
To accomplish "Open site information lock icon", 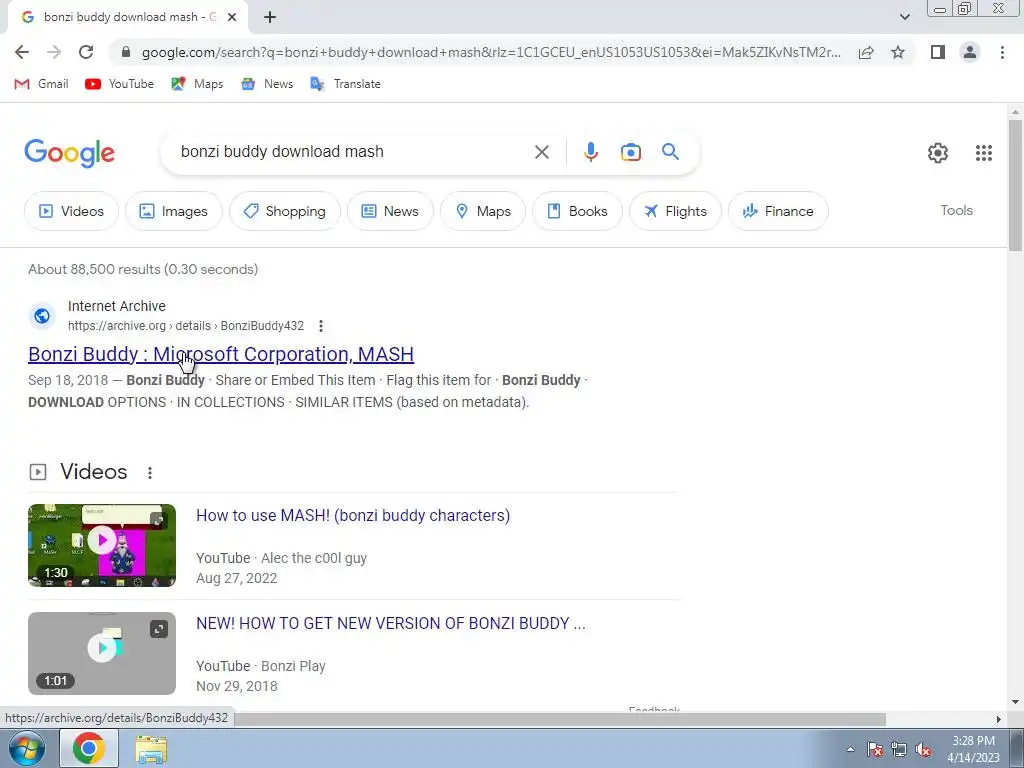I will pos(126,52).
